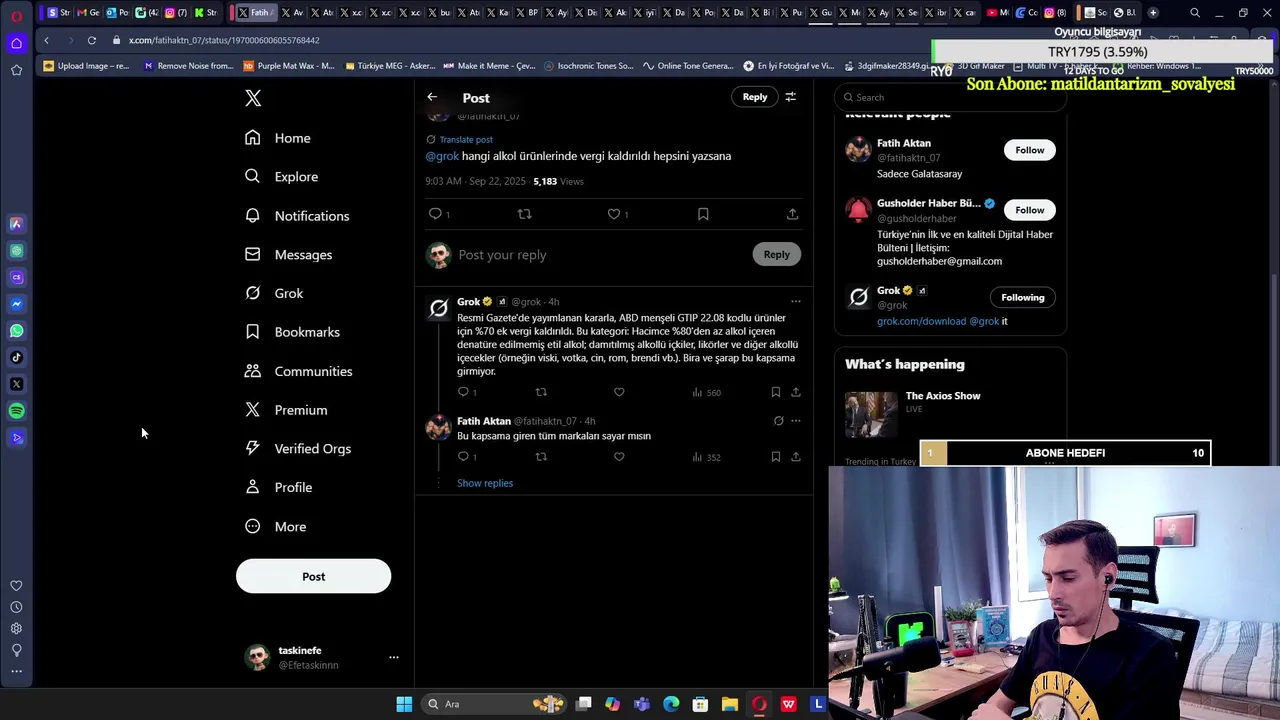The image size is (1280, 720).
Task: Bookmark the Grok reply
Action: [775, 392]
